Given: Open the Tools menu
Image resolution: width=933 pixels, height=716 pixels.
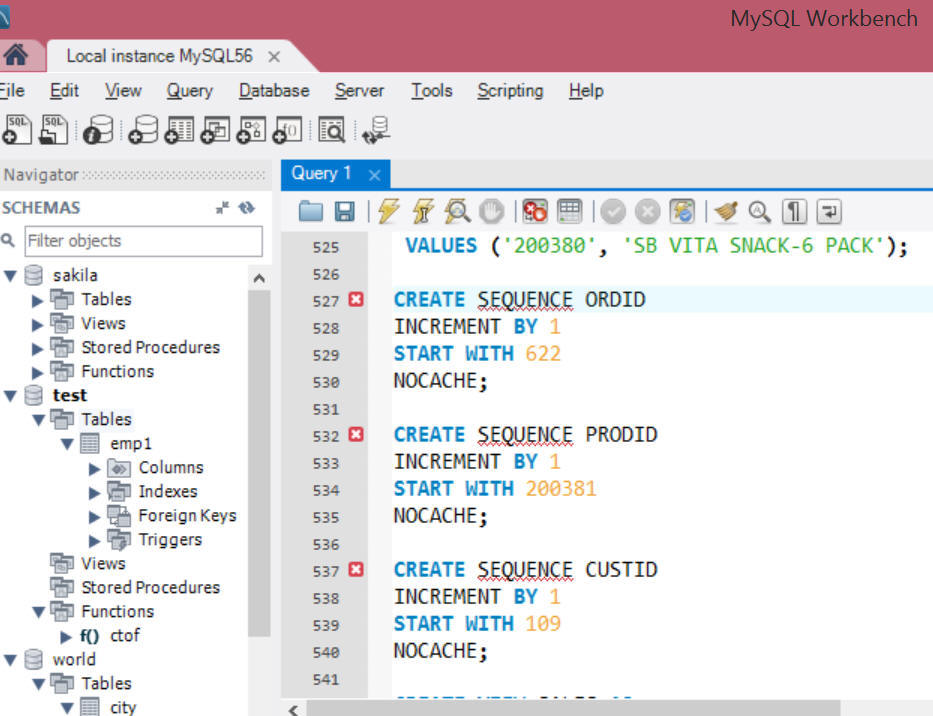Looking at the screenshot, I should coord(431,90).
